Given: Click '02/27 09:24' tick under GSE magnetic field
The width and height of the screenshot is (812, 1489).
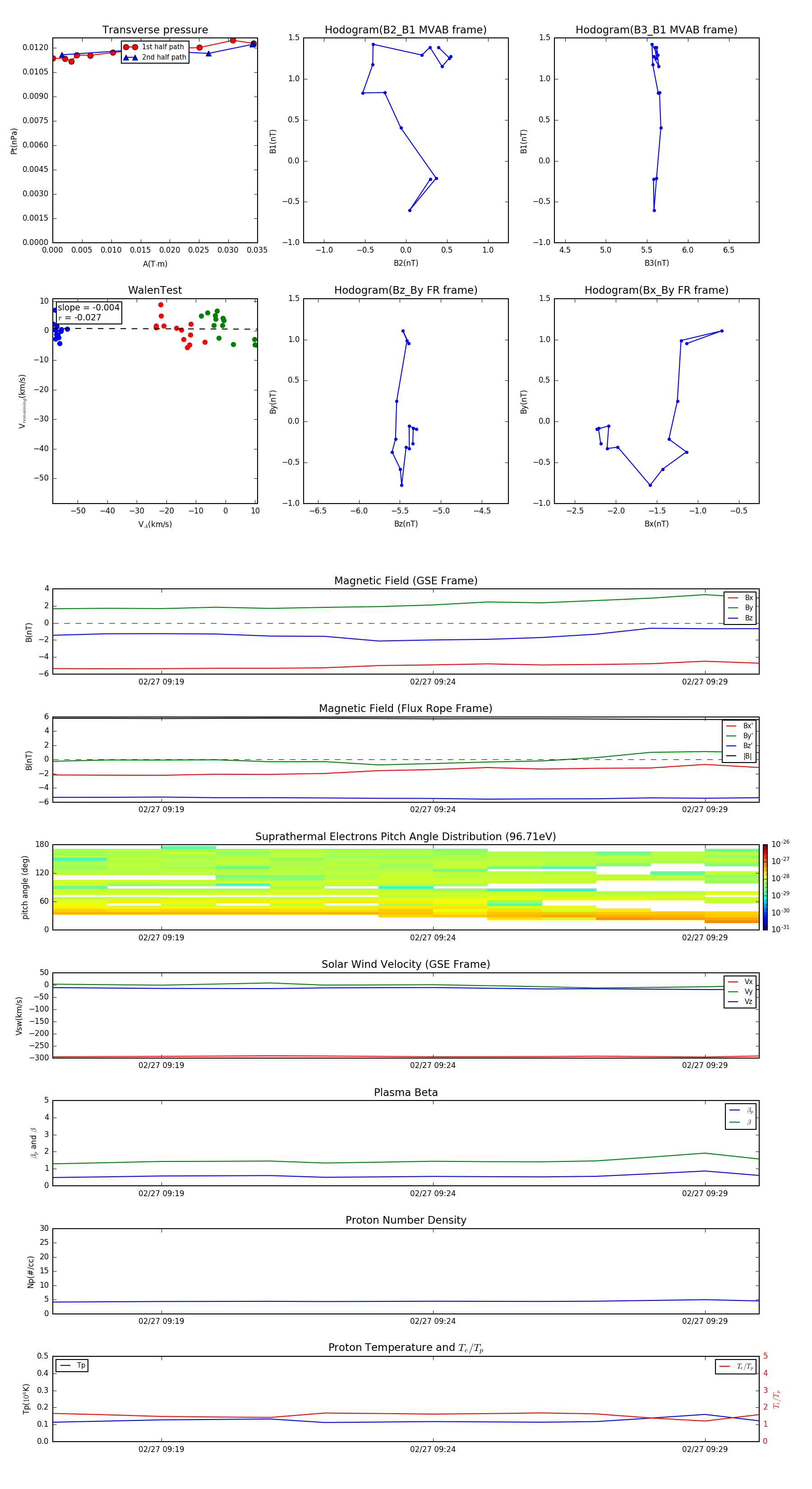Looking at the screenshot, I should [x=433, y=682].
